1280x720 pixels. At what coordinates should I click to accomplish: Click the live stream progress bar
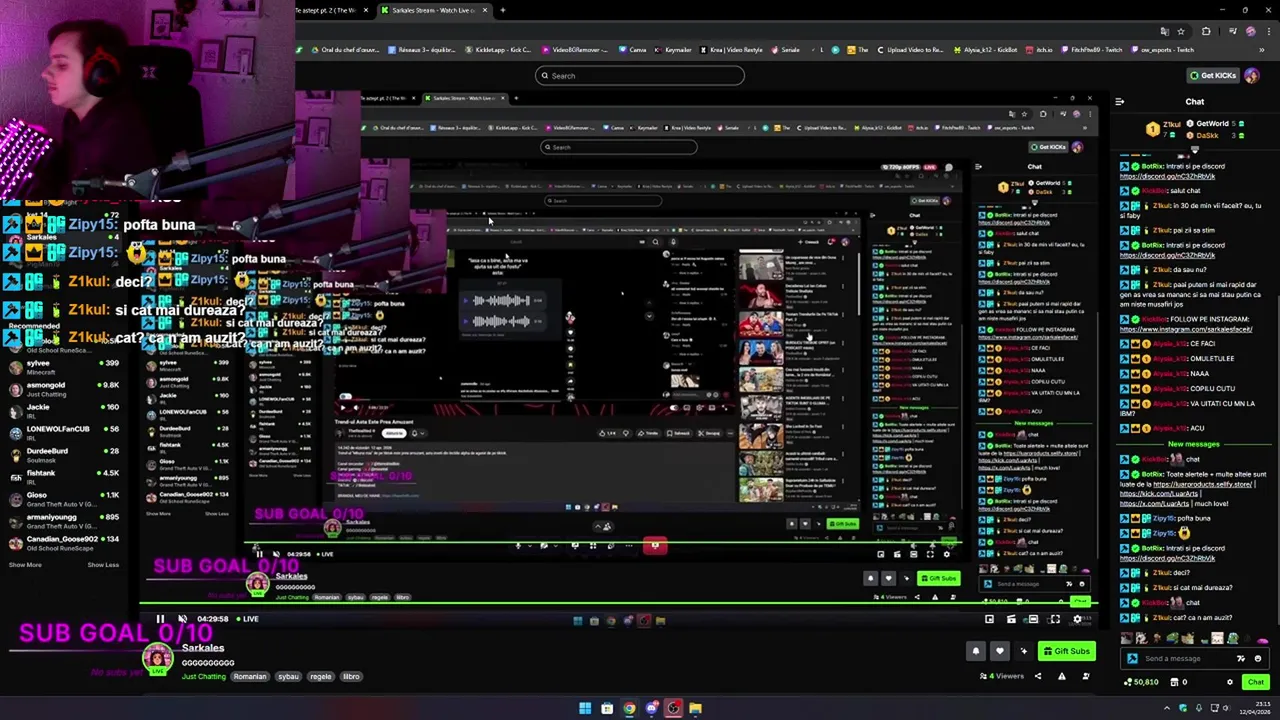coord(618,604)
